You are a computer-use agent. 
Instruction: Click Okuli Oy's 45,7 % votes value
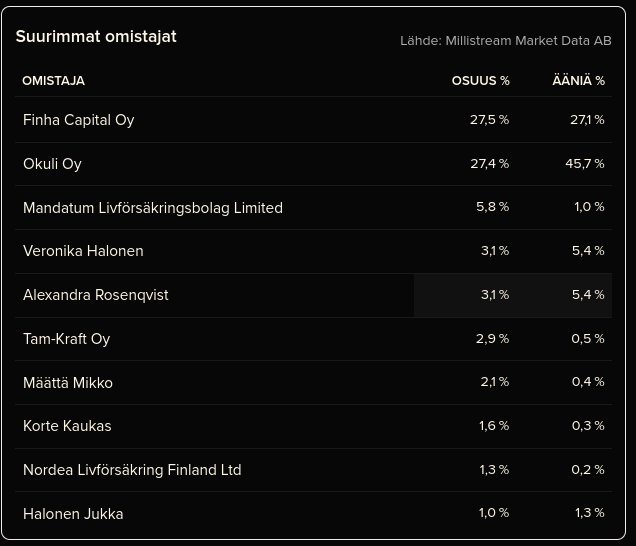tap(584, 164)
